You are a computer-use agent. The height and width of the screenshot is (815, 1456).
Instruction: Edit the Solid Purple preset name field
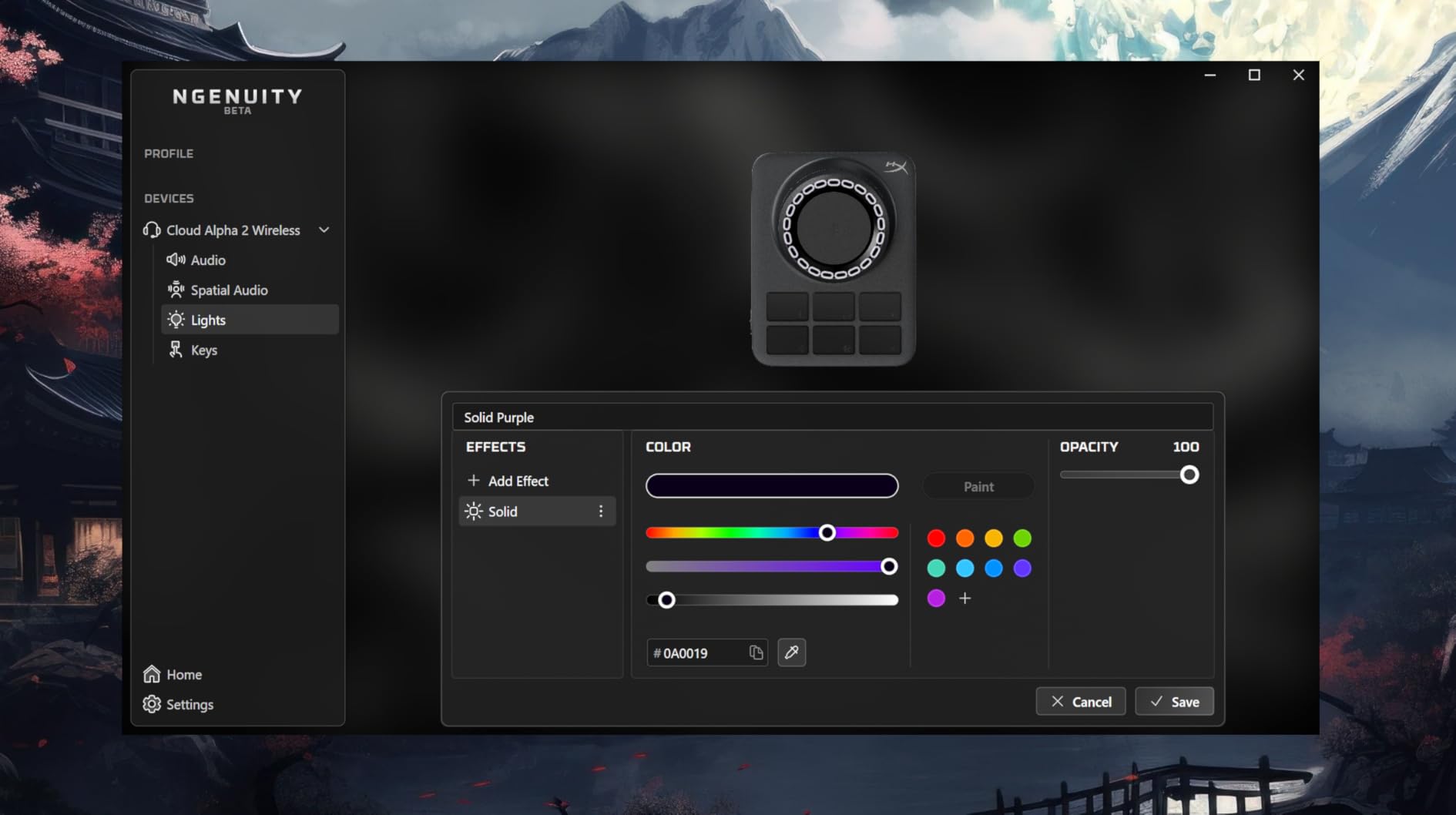832,417
